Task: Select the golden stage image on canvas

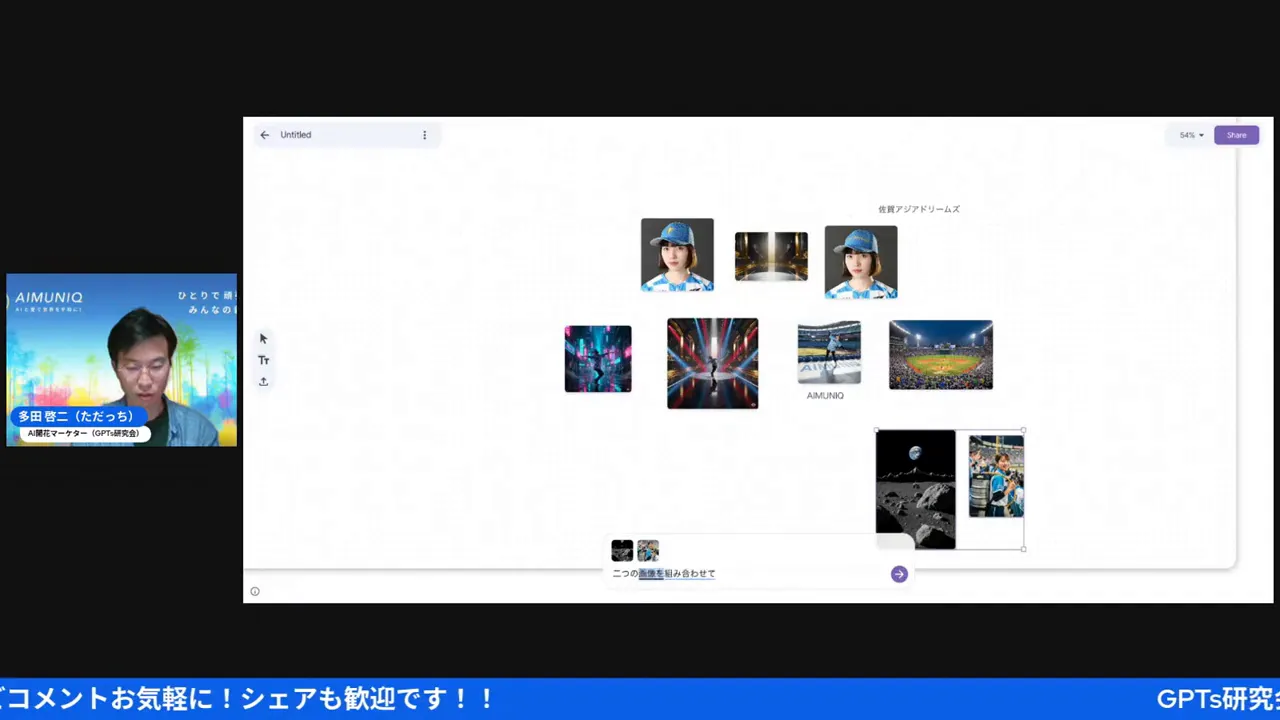Action: click(x=771, y=257)
